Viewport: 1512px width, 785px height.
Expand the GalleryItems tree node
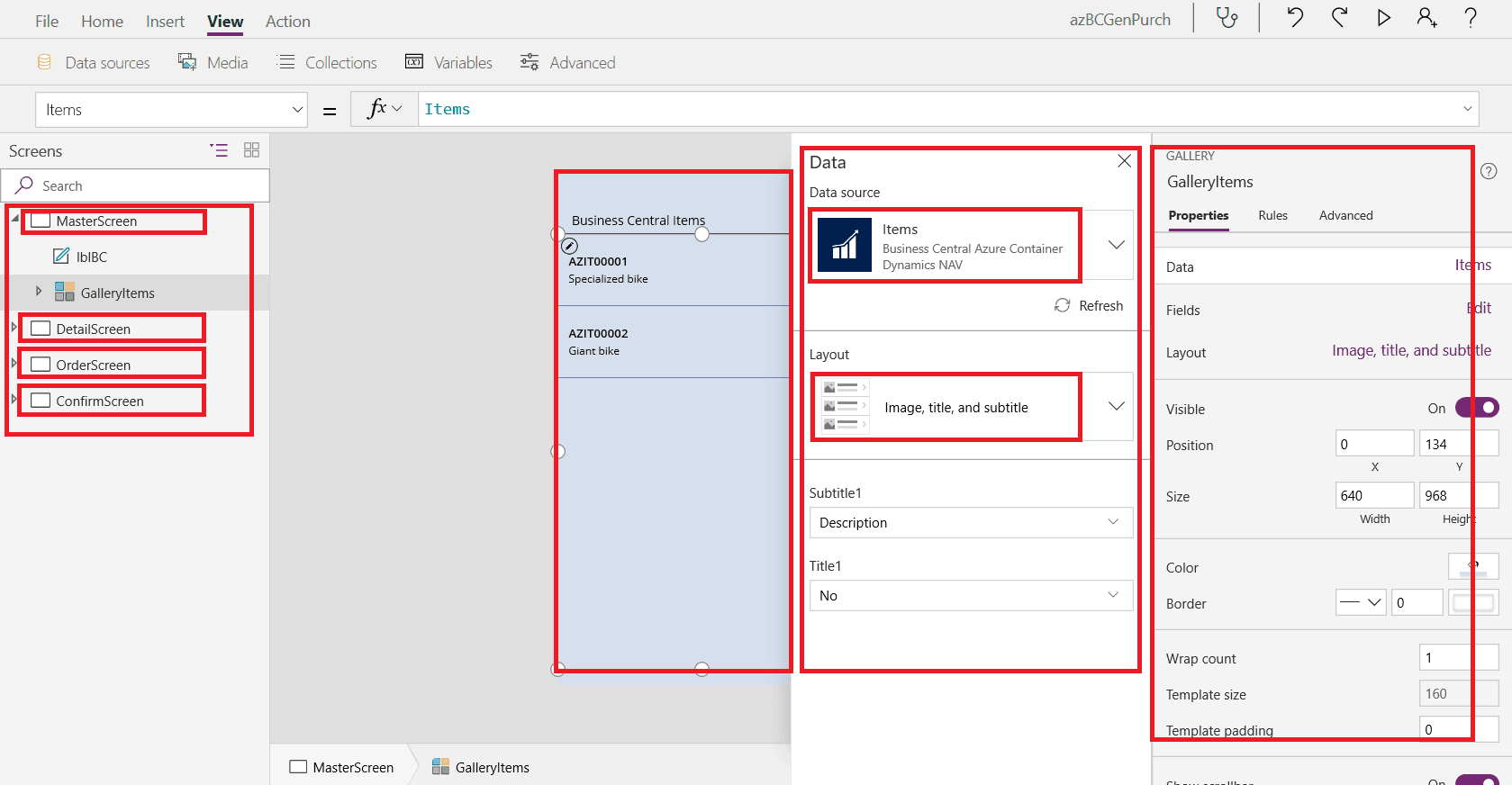pyautogui.click(x=39, y=292)
